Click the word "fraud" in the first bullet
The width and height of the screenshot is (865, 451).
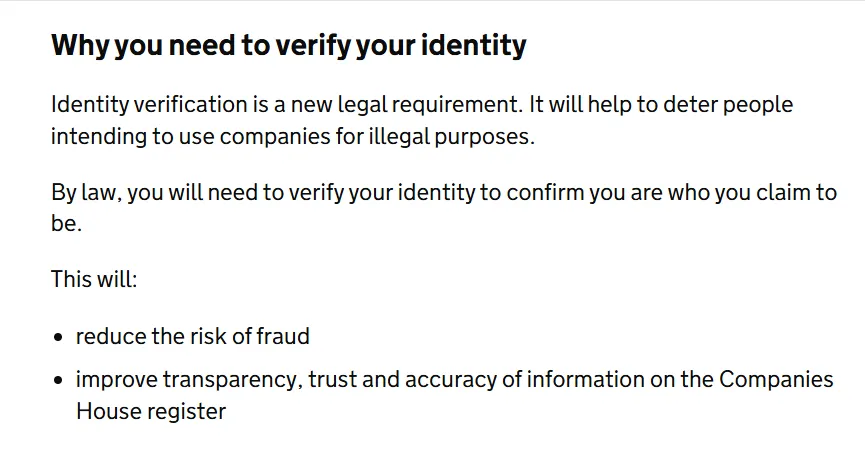[283, 337]
